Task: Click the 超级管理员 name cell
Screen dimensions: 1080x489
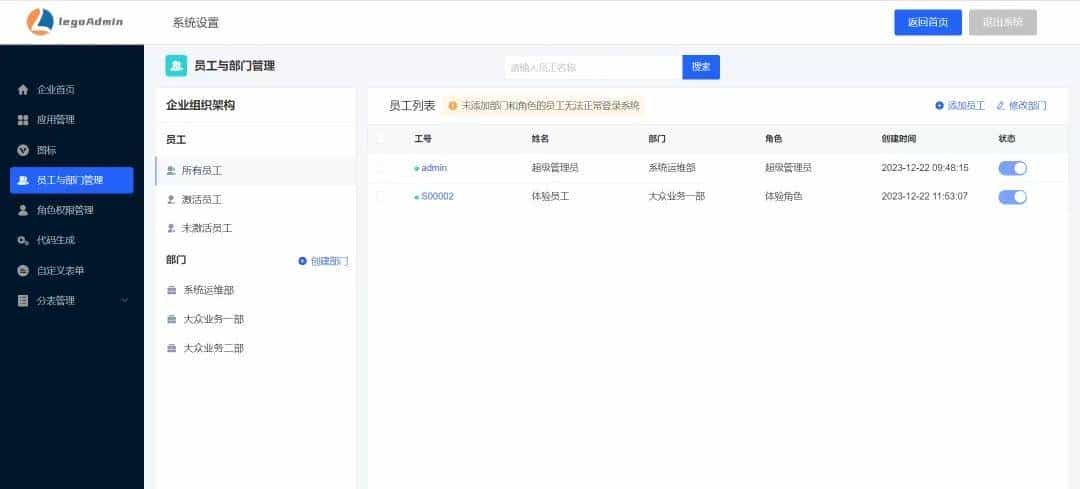Action: 554,168
